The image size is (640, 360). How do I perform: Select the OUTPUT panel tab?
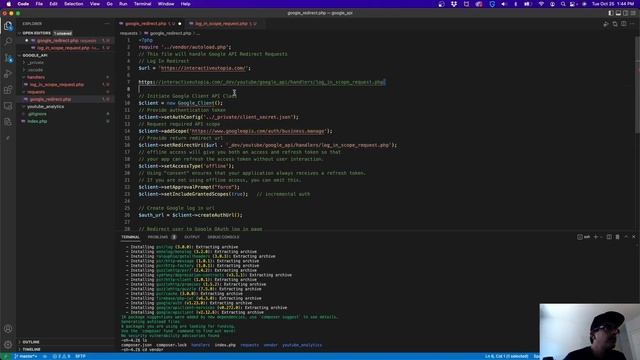coord(191,237)
